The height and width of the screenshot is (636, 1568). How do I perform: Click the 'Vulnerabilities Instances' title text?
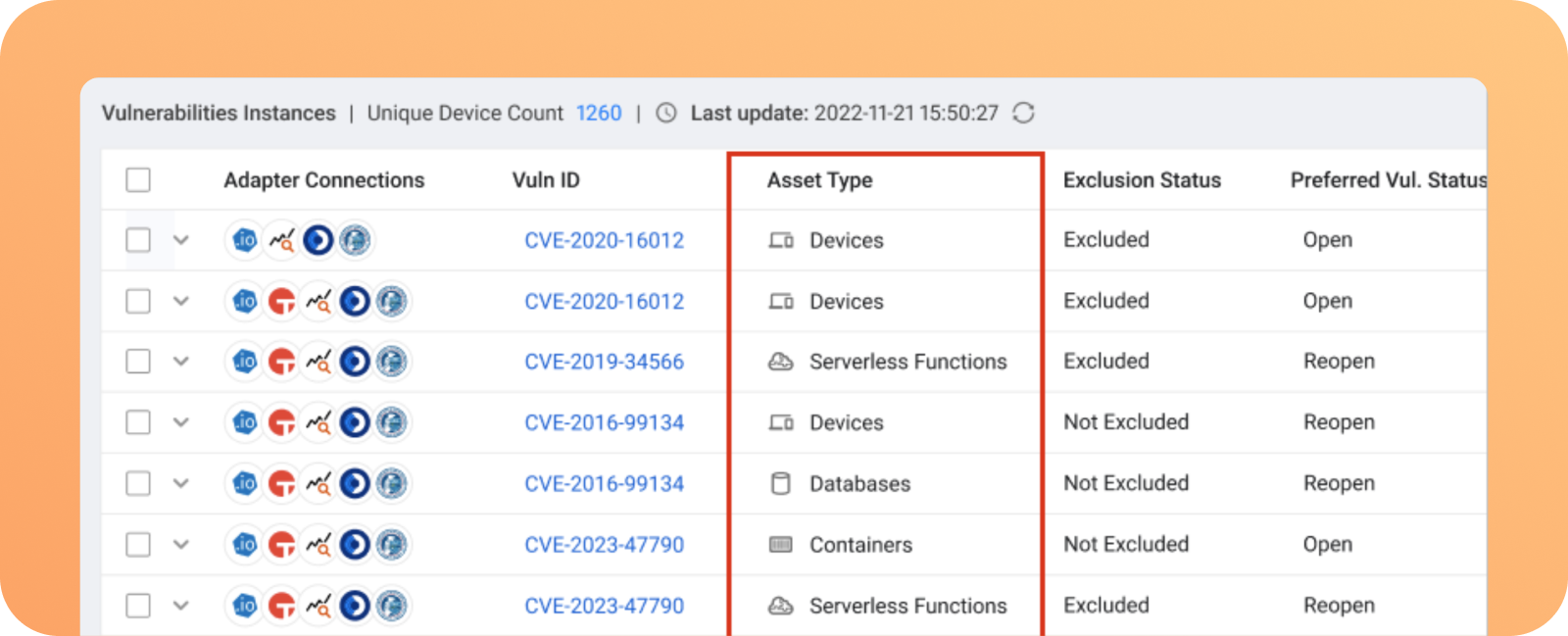coord(219,113)
